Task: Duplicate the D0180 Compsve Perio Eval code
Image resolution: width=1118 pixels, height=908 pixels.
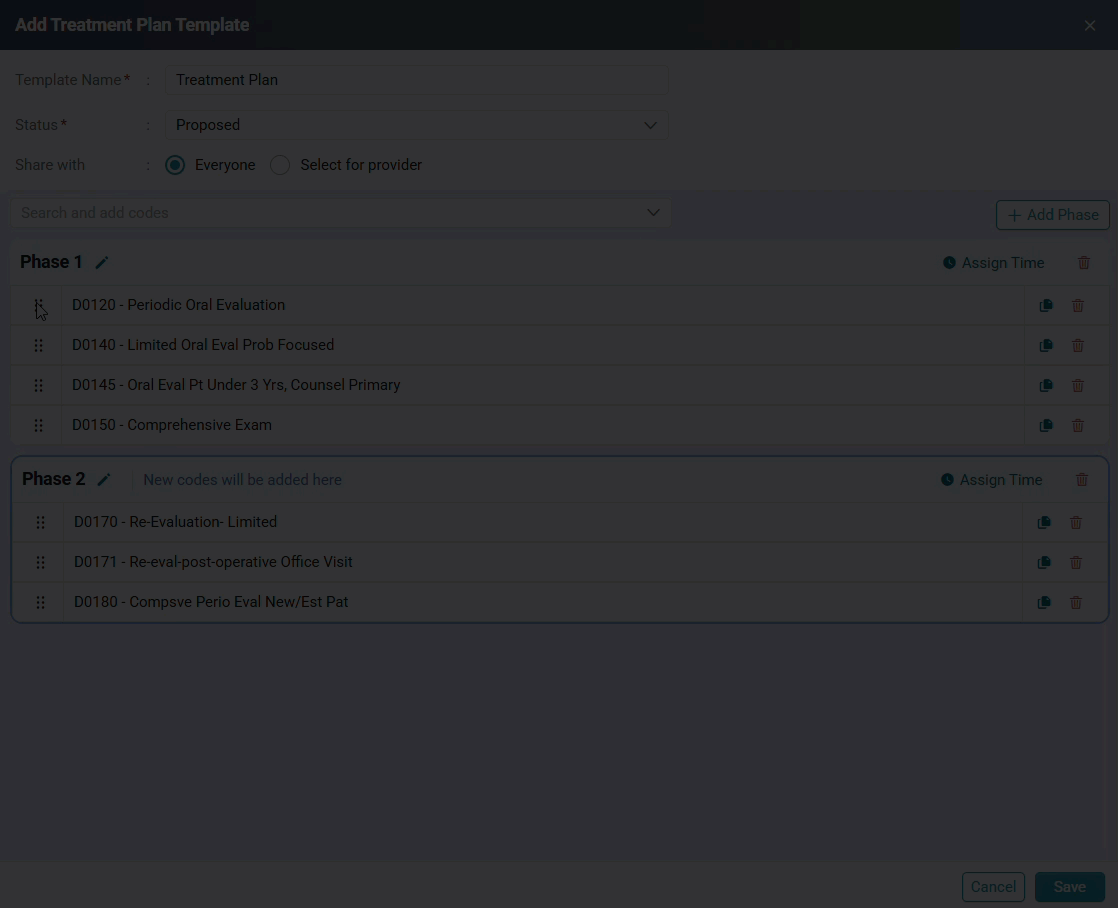Action: pyautogui.click(x=1044, y=602)
